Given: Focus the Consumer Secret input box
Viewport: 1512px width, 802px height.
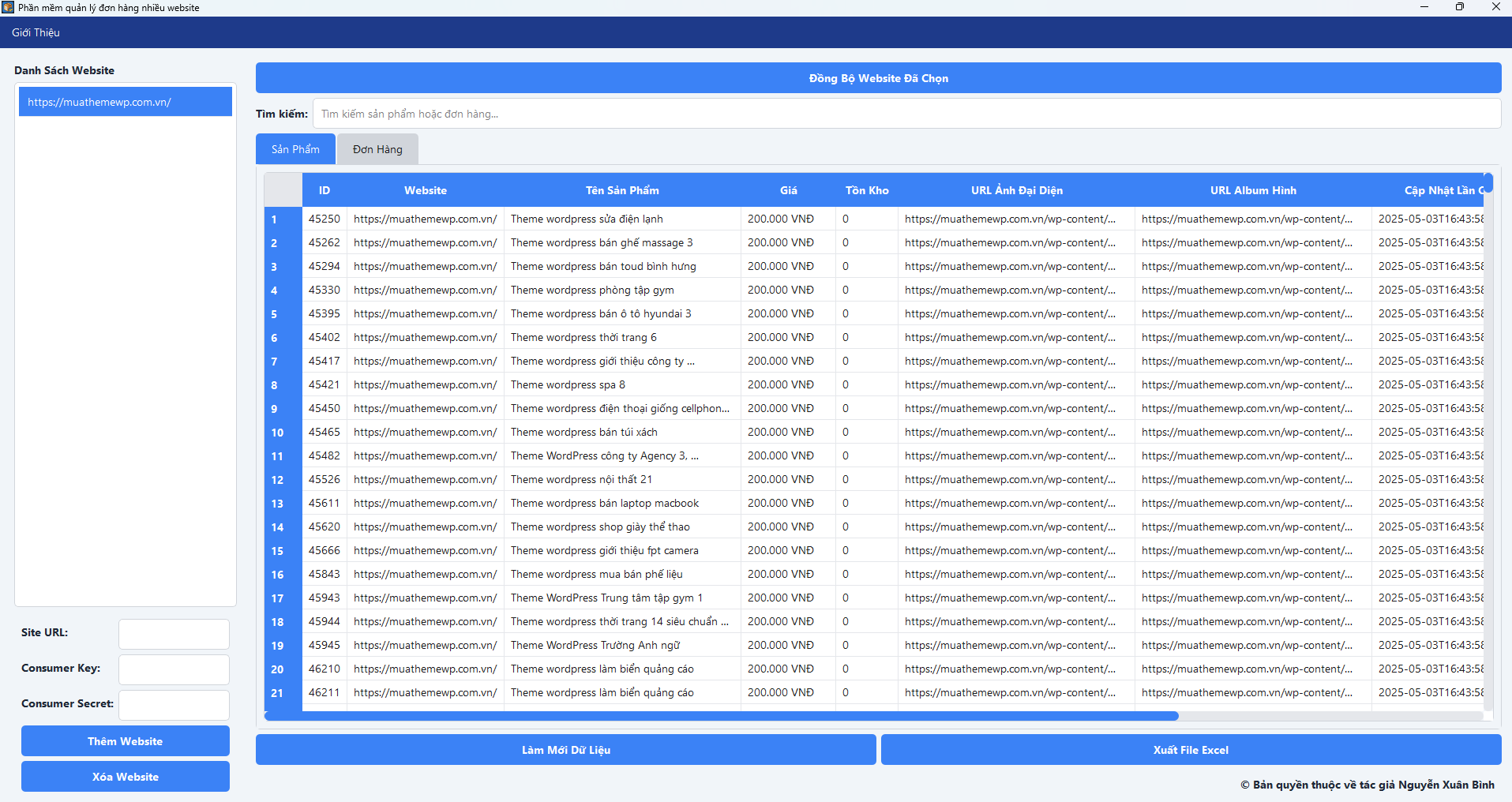Looking at the screenshot, I should click(174, 705).
